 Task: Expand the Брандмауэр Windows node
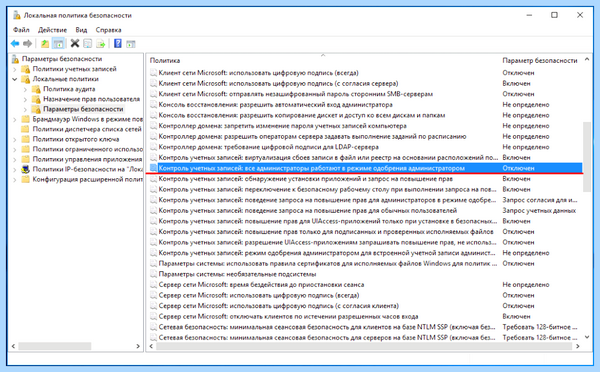coord(15,119)
